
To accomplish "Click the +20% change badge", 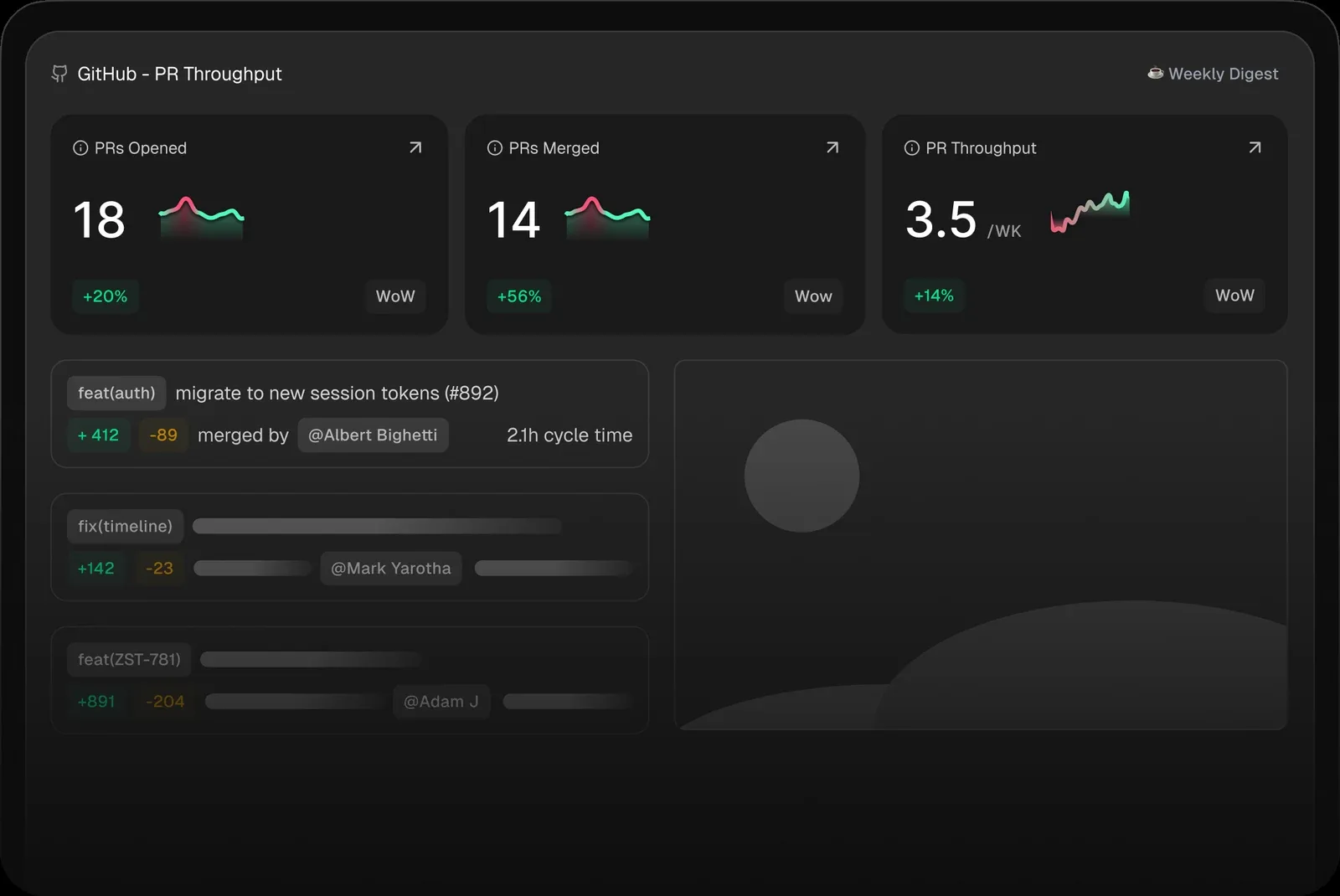I will [106, 296].
